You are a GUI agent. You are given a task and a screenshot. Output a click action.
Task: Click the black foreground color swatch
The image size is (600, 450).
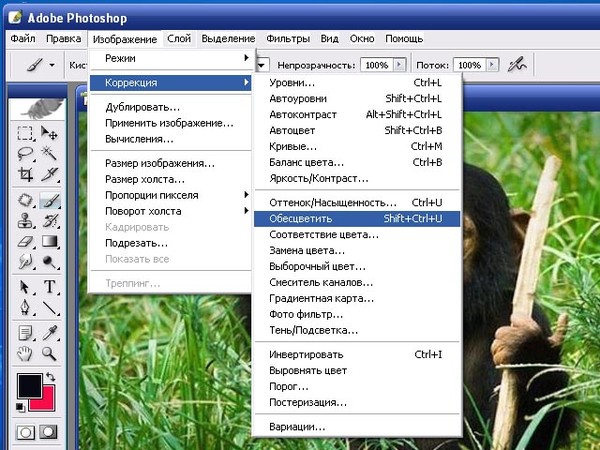click(x=29, y=386)
